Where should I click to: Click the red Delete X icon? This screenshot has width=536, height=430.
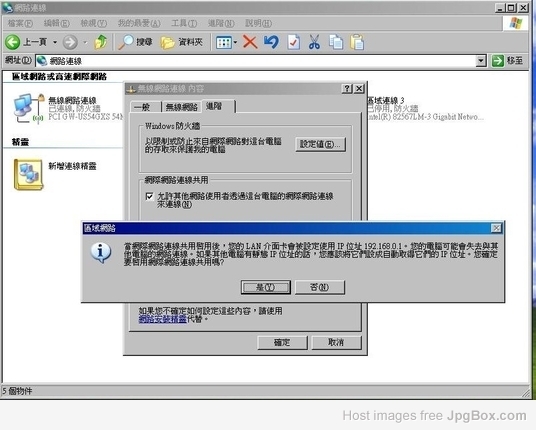(x=250, y=42)
